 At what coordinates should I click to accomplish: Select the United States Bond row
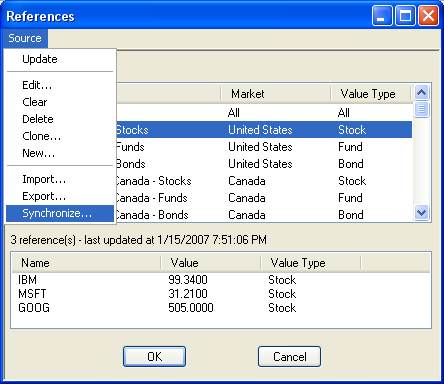click(x=264, y=164)
